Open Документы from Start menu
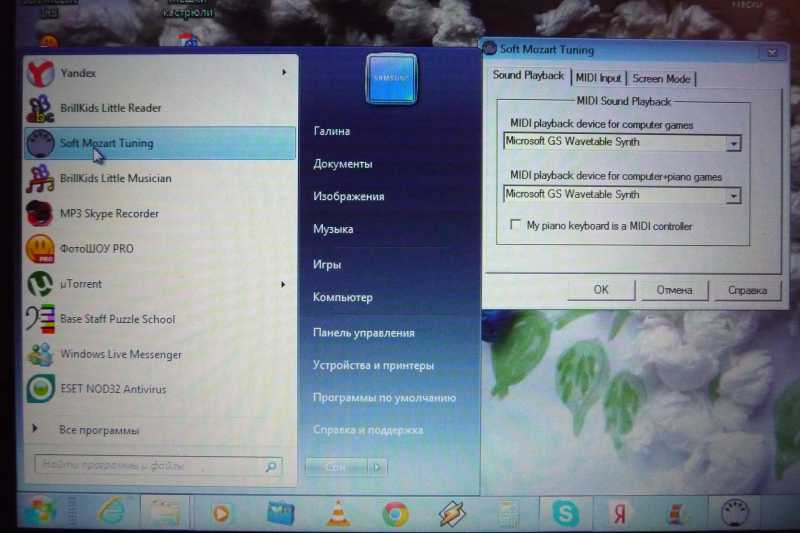This screenshot has height=533, width=800. (x=342, y=164)
